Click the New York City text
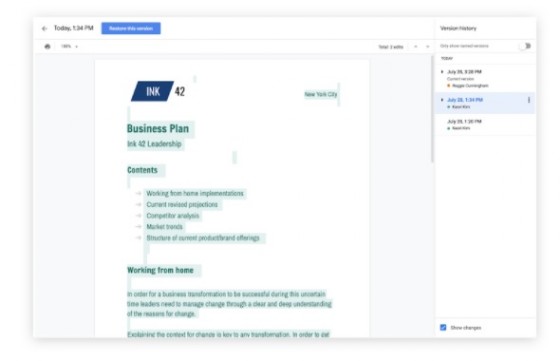Viewport: 560px width, 361px height. 321,94
